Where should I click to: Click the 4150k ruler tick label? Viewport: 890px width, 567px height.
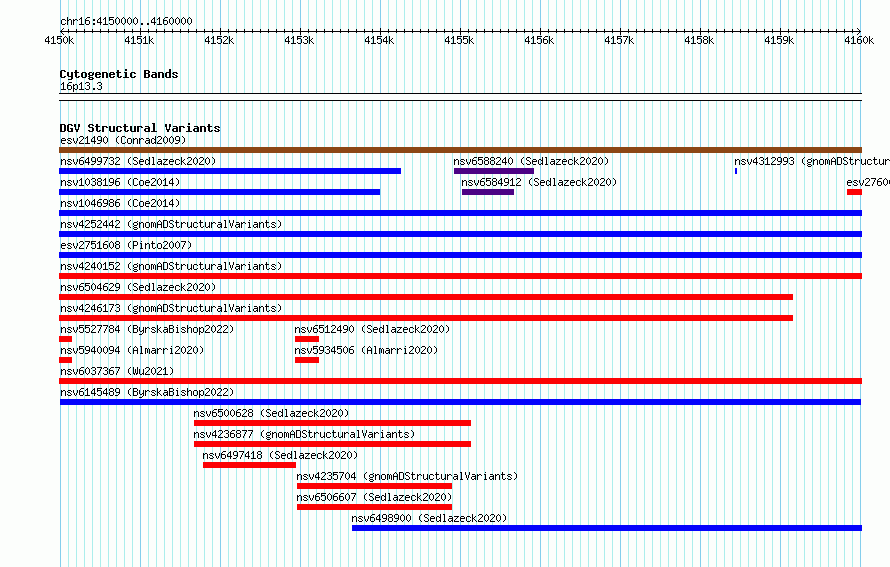coord(59,40)
